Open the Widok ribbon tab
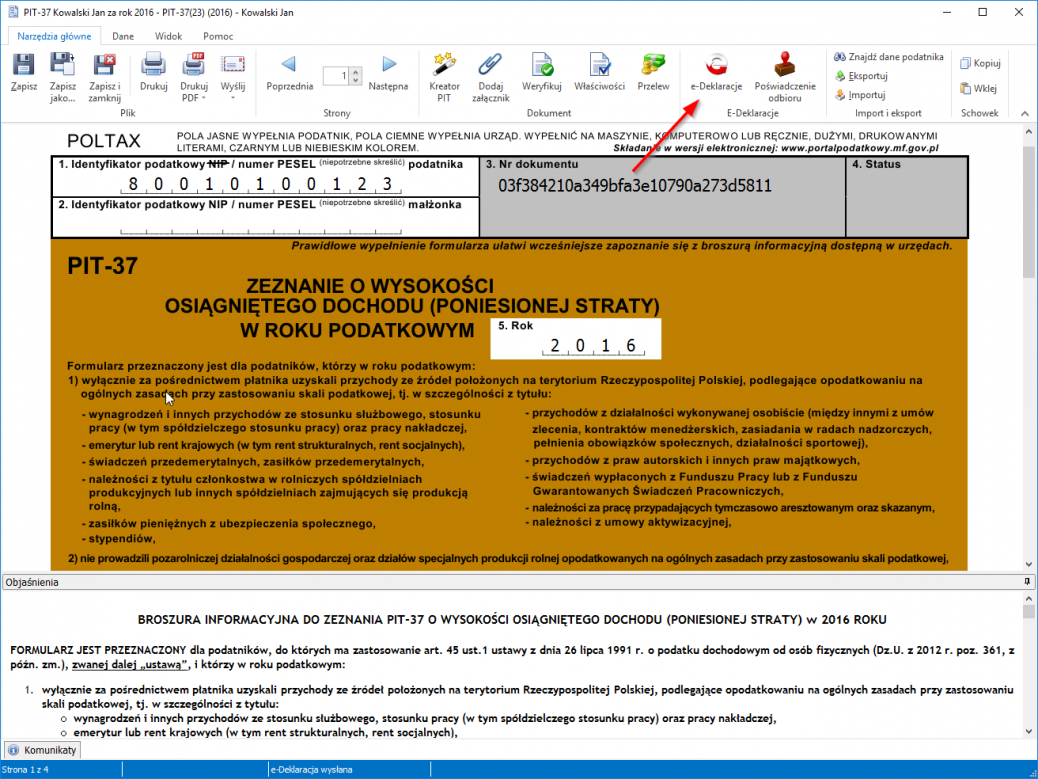 [168, 36]
